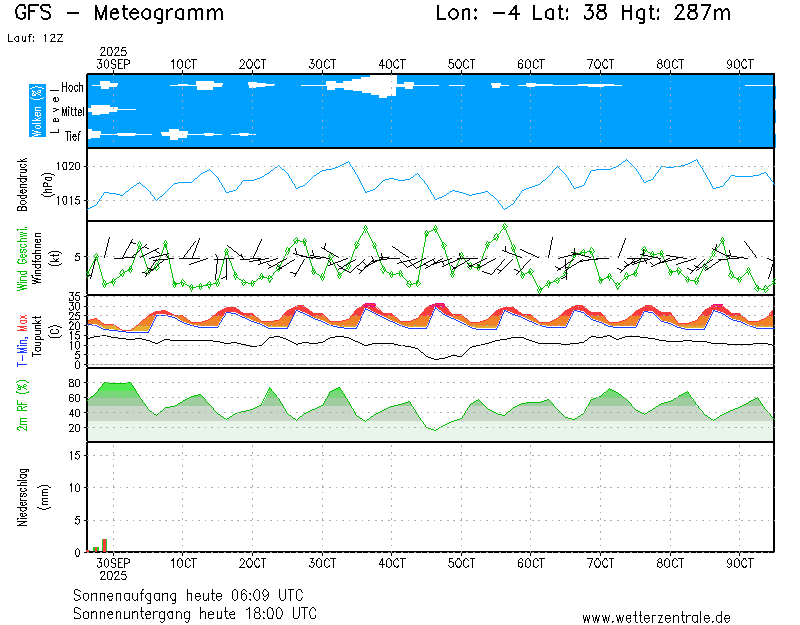Click the 'Hoch' cloud level label
The width and height of the screenshot is (800, 625).
click(x=72, y=87)
